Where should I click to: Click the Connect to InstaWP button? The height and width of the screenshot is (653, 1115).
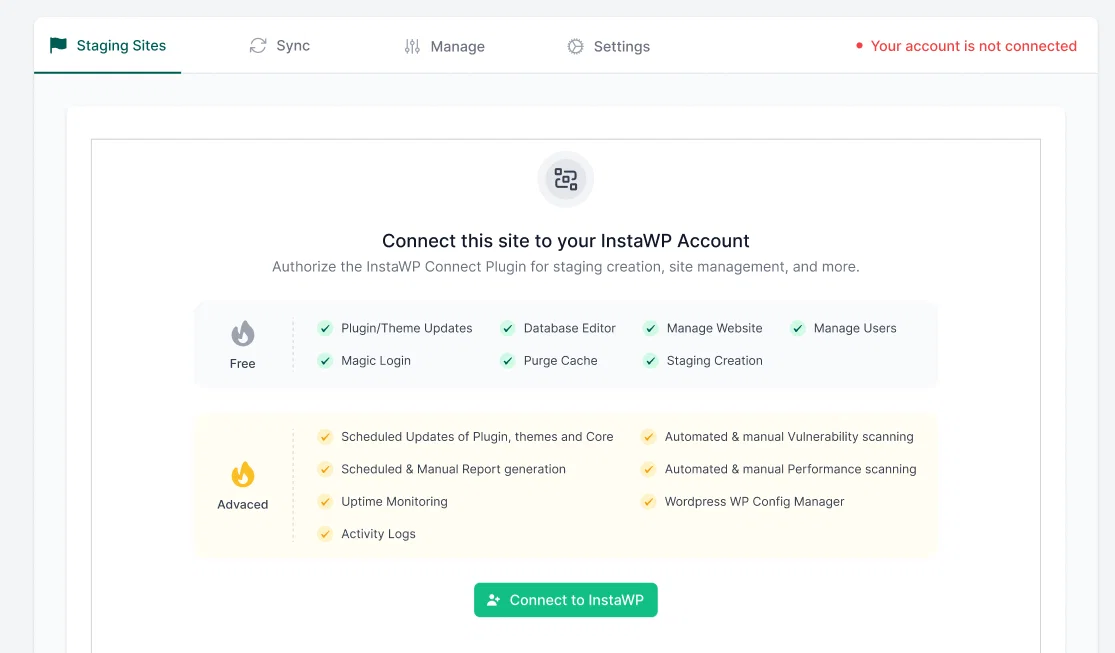click(x=565, y=600)
